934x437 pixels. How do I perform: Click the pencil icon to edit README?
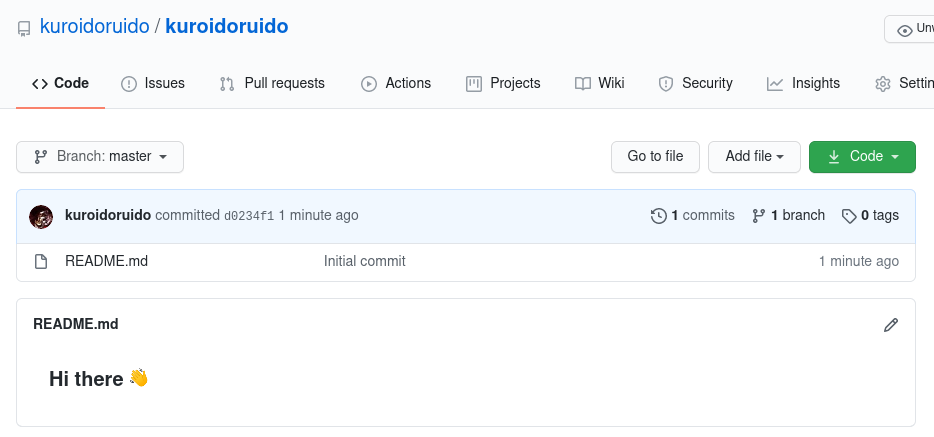(x=891, y=324)
